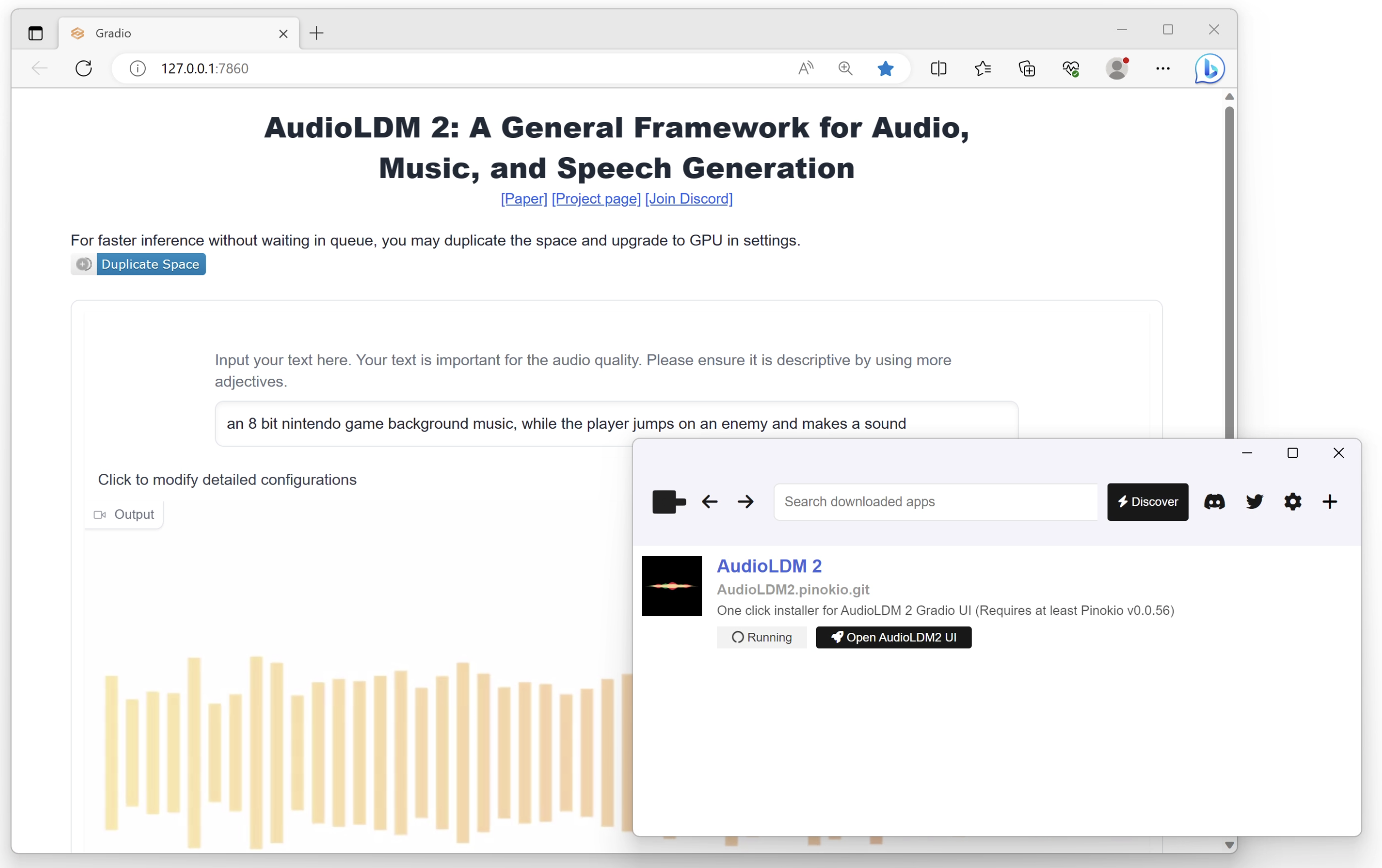Toggle the favorite star in address bar

tap(885, 68)
